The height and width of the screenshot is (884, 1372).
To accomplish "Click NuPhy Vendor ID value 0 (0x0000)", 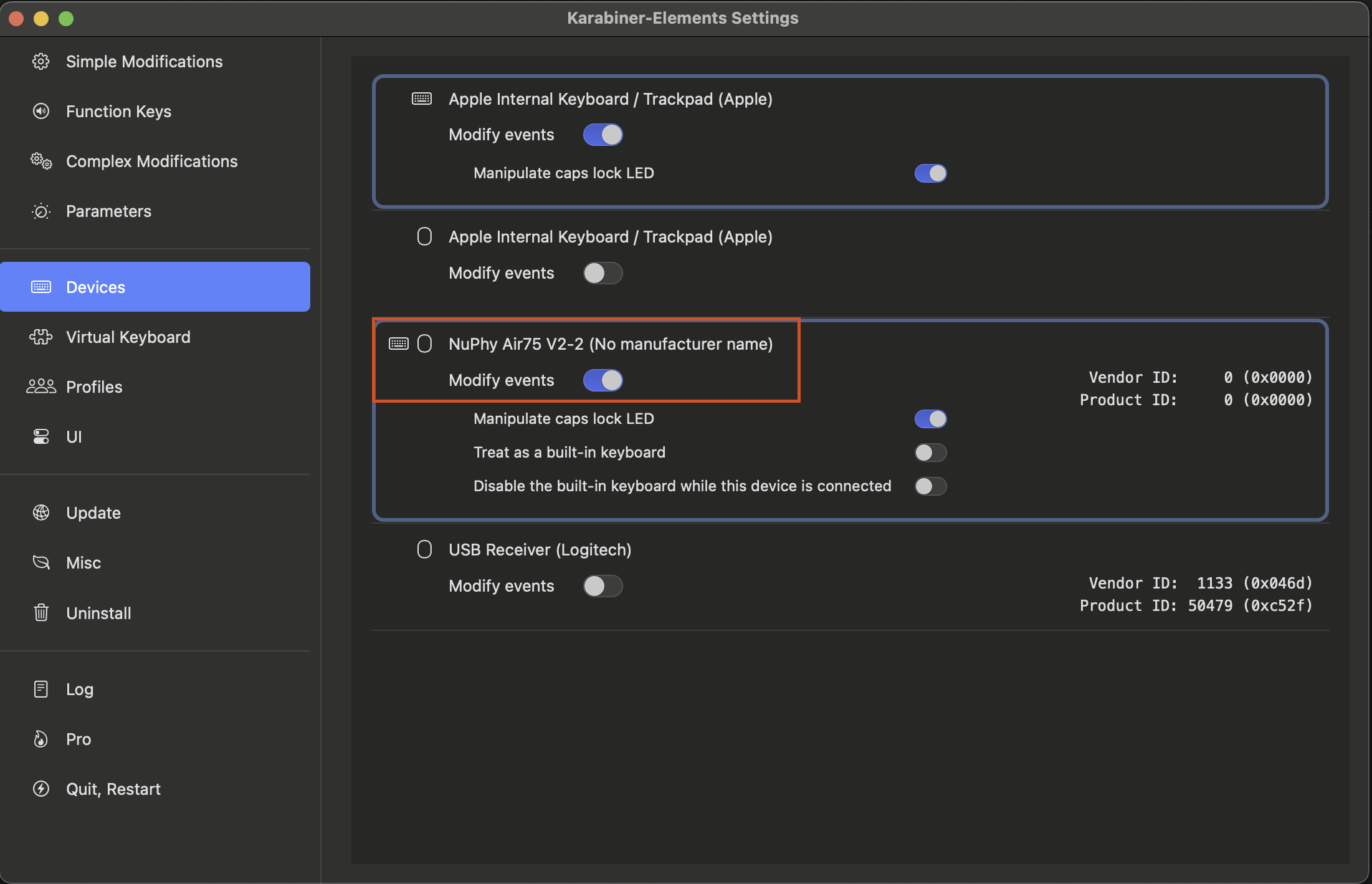I will click(1268, 377).
